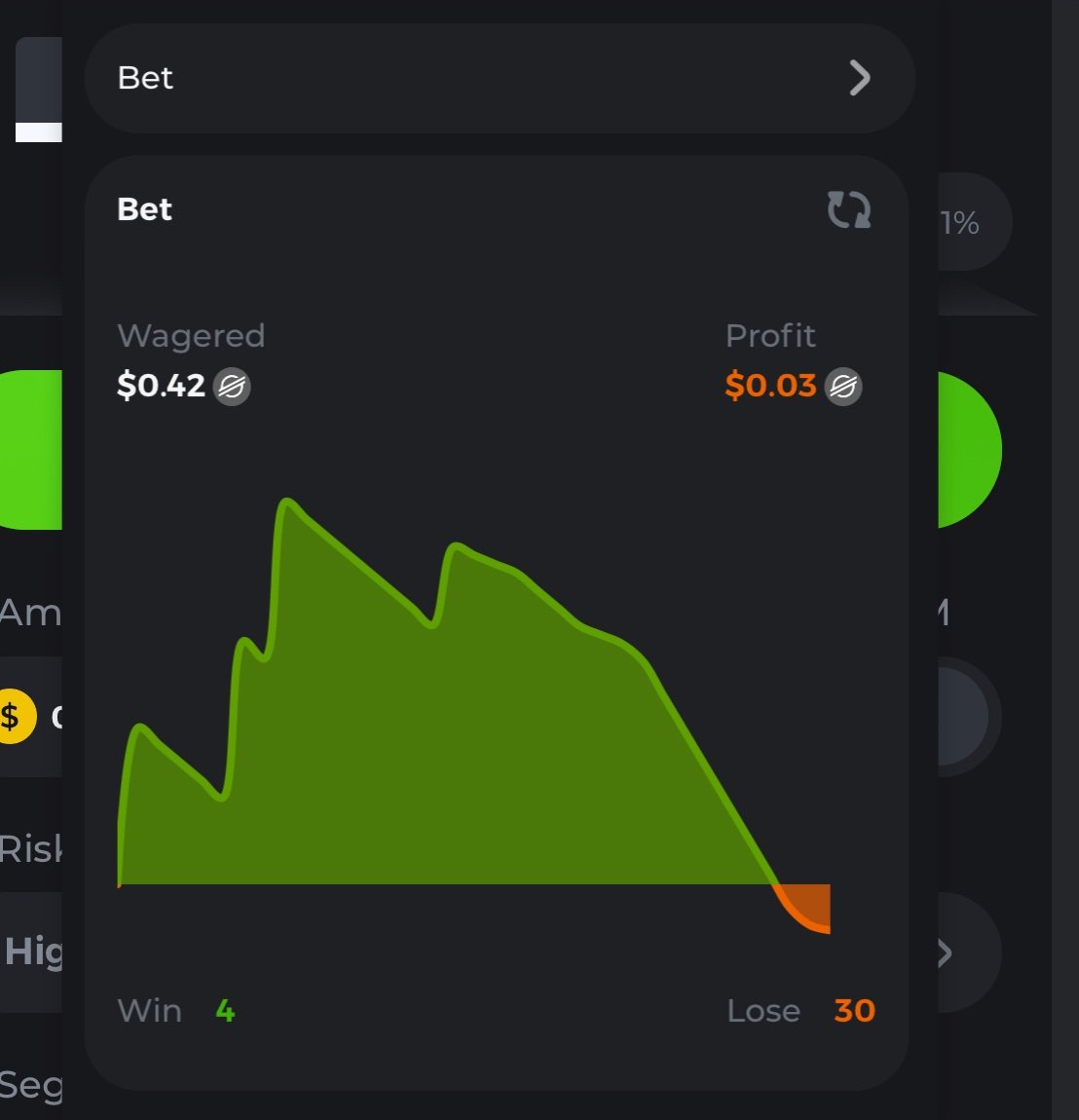Expand the top Bet row chevron
The image size is (1079, 1120).
coord(859,78)
